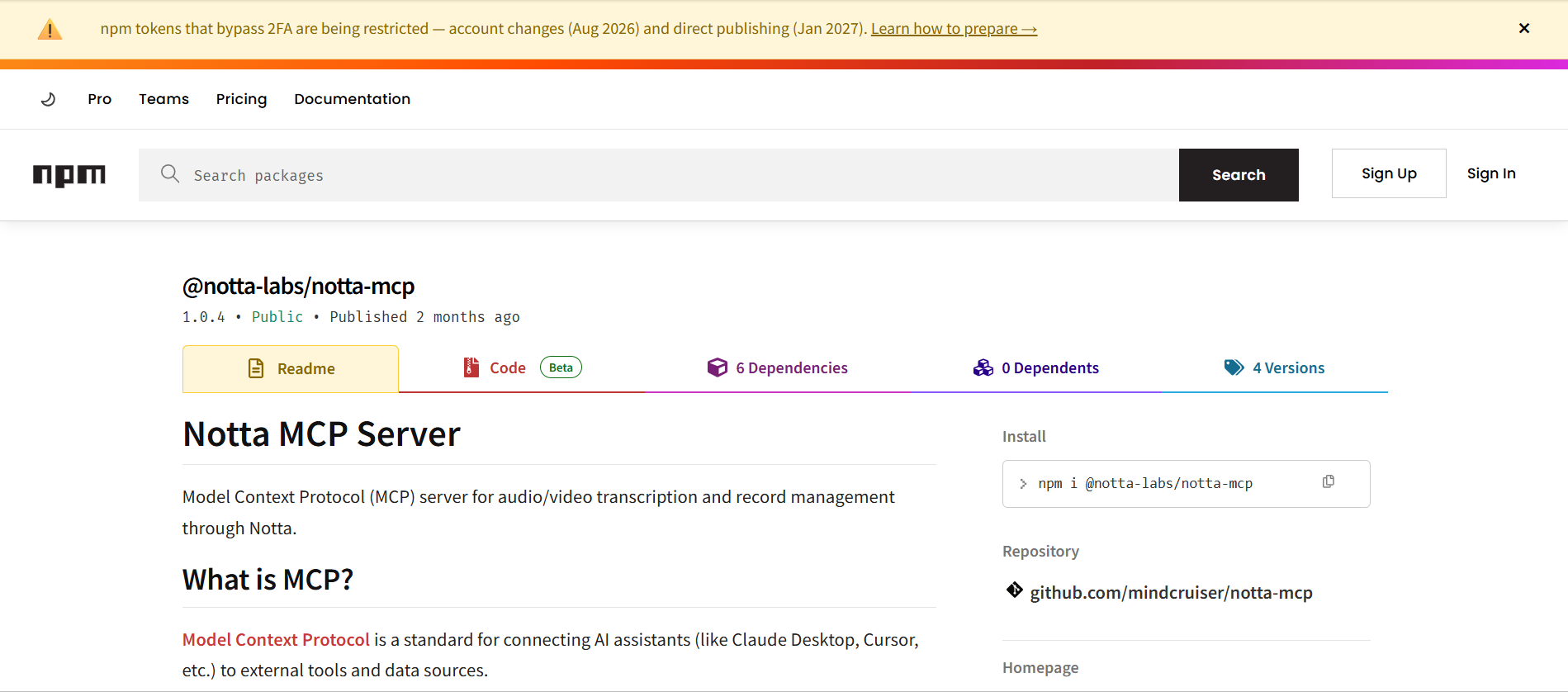Open the Documentation link
The width and height of the screenshot is (1568, 692).
pyautogui.click(x=352, y=99)
